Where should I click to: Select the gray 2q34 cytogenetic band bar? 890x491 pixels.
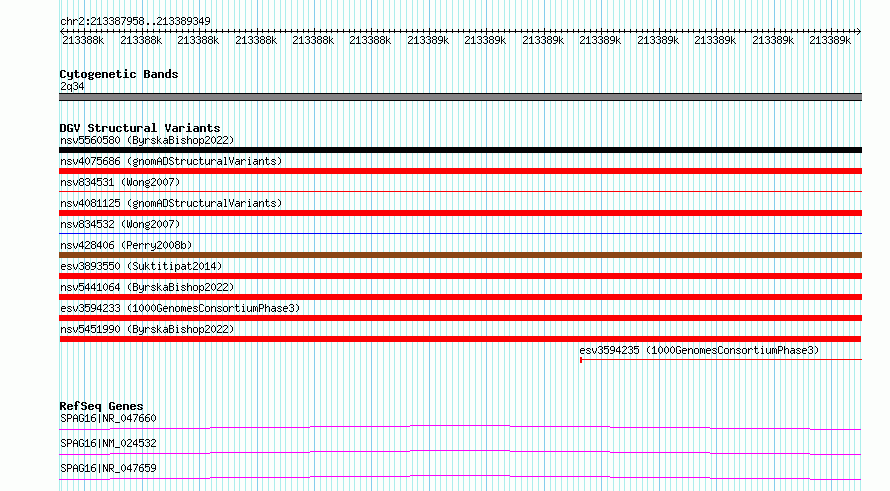(460, 97)
